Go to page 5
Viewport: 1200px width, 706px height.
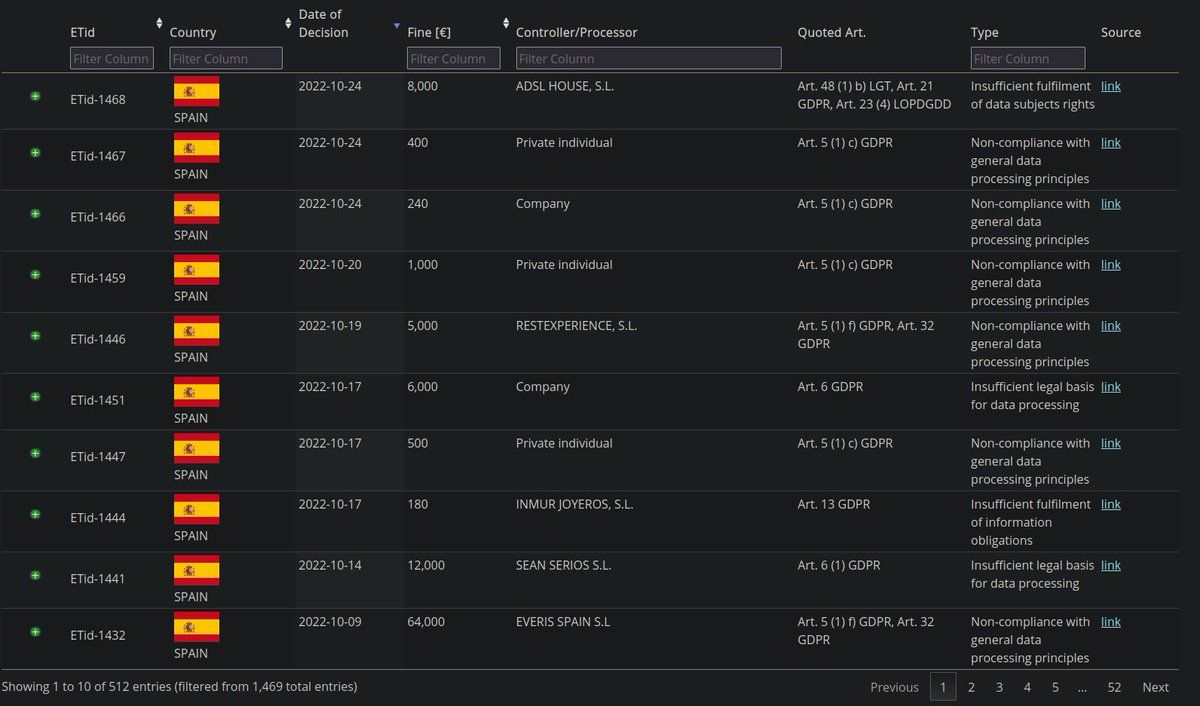click(1055, 687)
